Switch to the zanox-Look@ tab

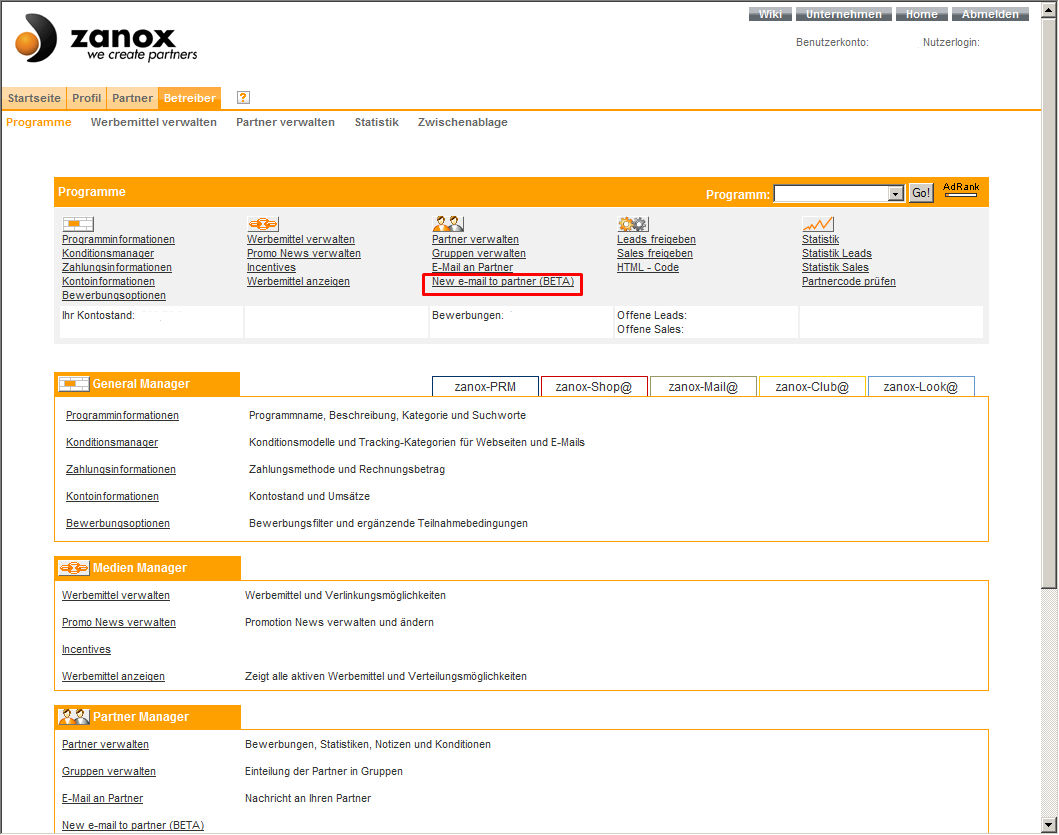click(x=921, y=386)
